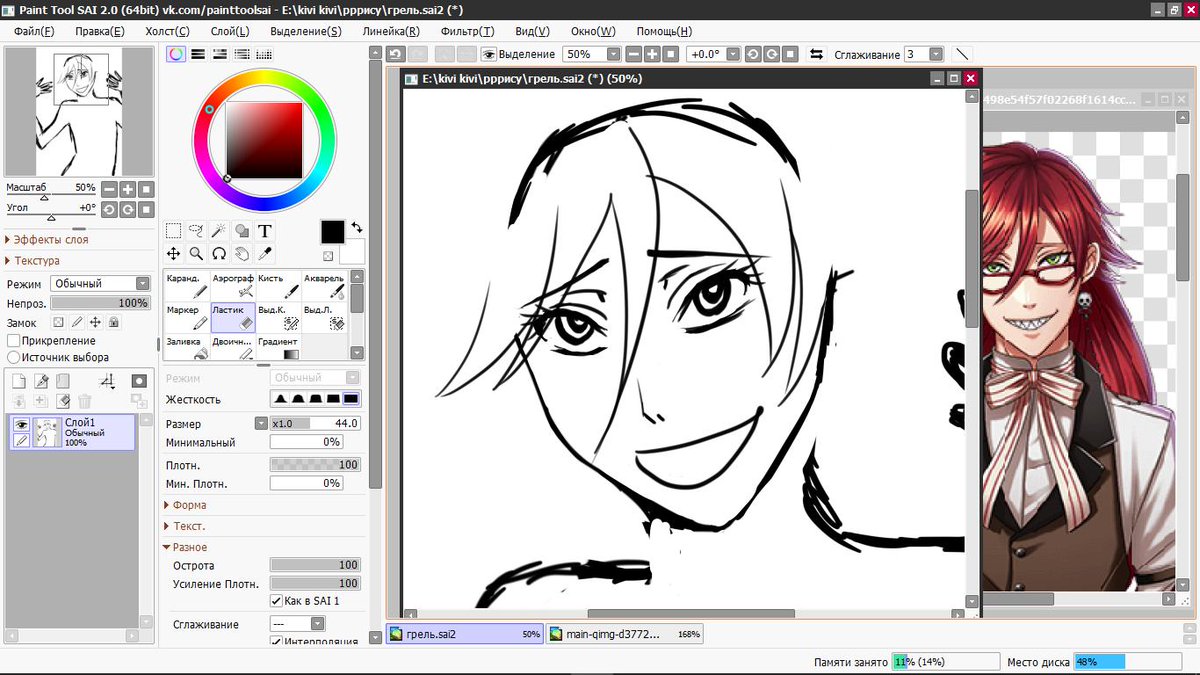This screenshot has width=1200, height=675.
Task: Toggle the Выделение eye visibility button
Action: click(489, 54)
